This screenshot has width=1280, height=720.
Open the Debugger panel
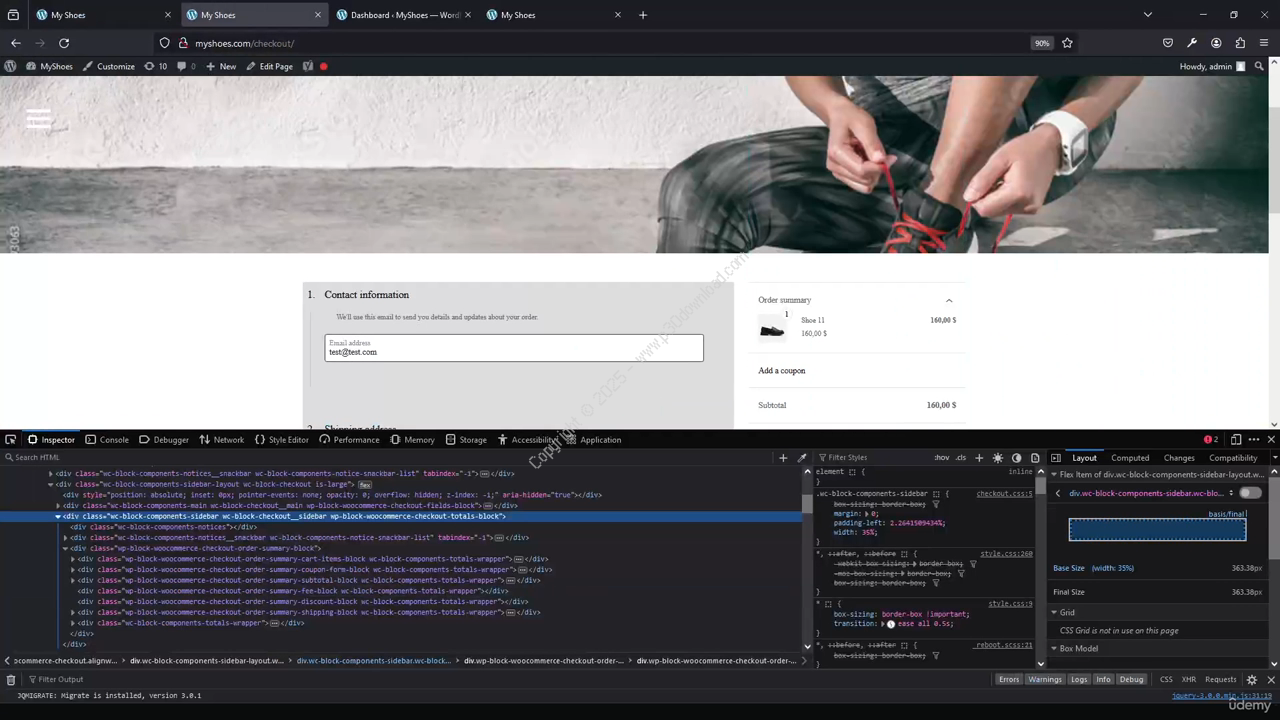(163, 439)
